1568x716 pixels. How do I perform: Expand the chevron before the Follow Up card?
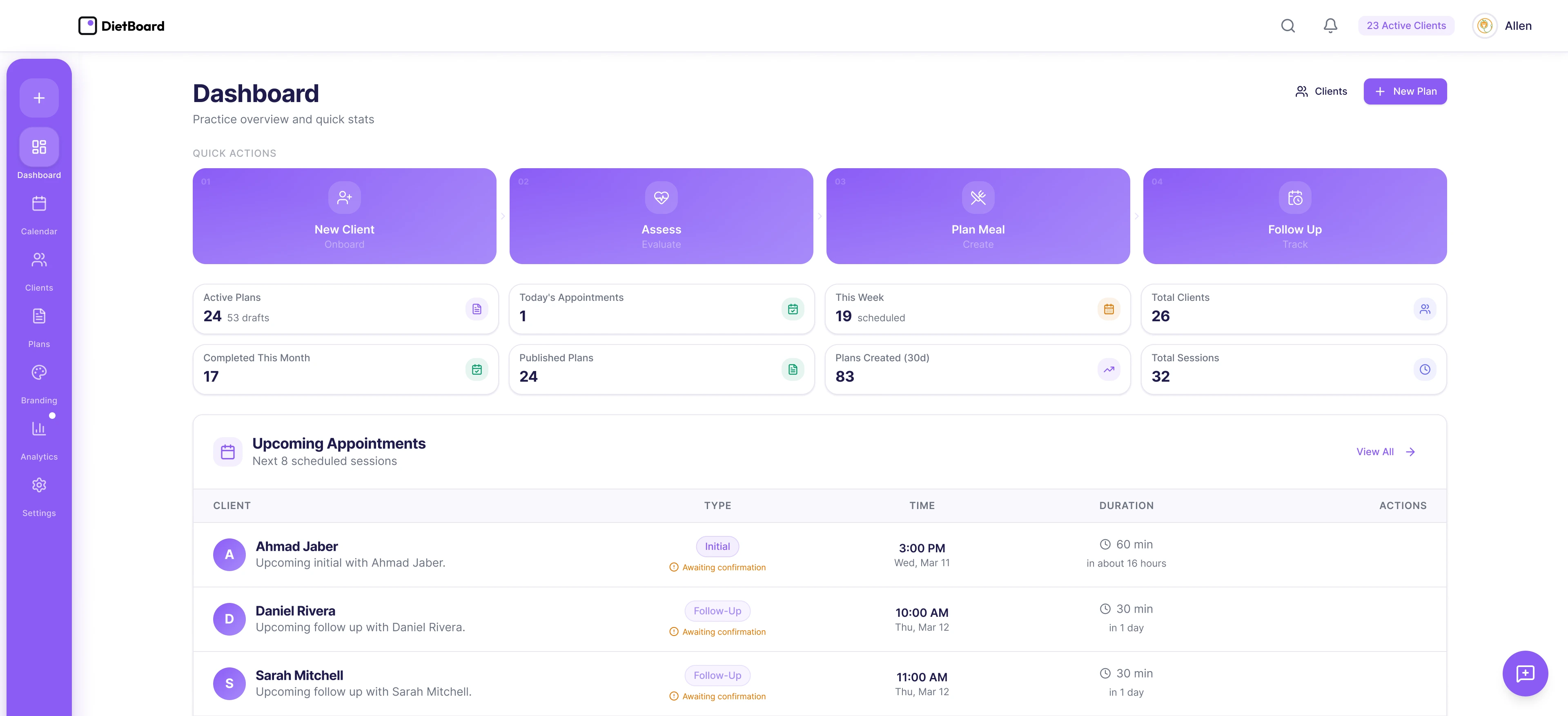[1137, 217]
